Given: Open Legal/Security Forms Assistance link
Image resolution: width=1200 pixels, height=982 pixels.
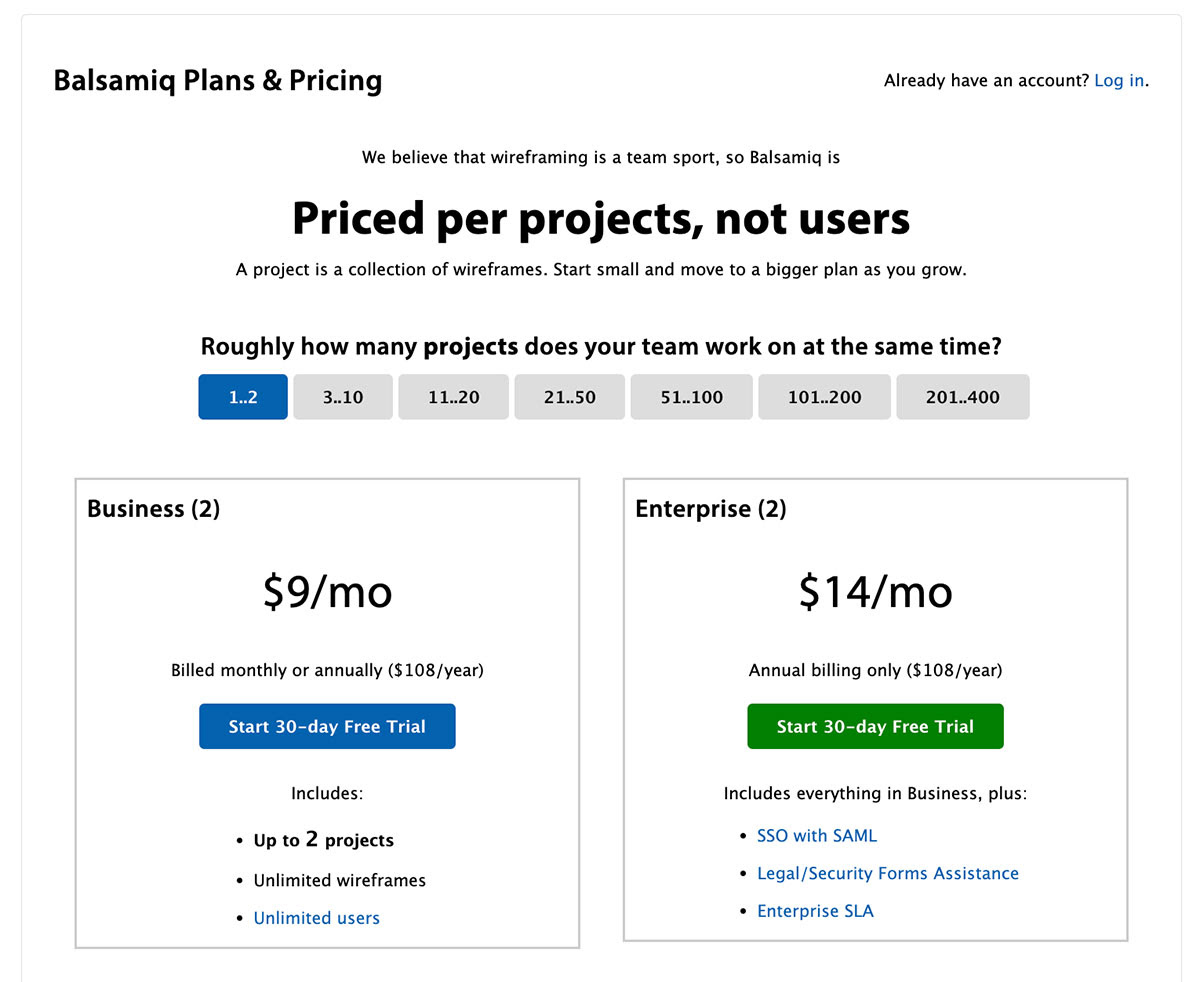Looking at the screenshot, I should (887, 874).
